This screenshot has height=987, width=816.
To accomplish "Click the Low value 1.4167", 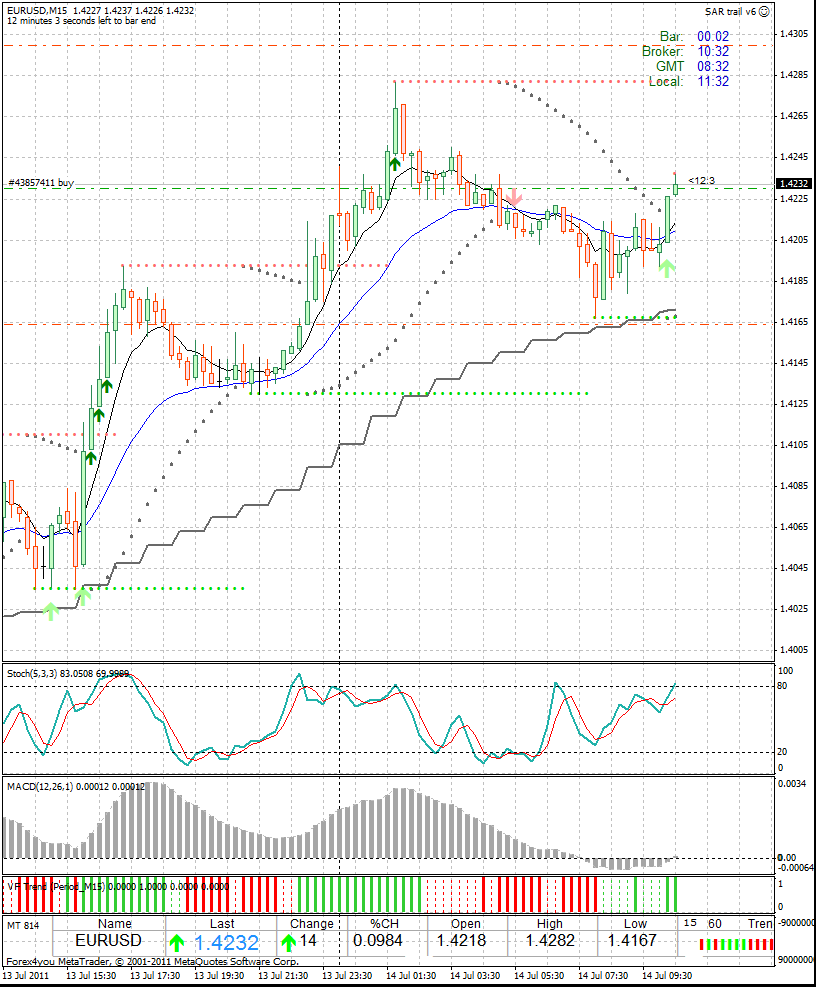I will coord(632,940).
